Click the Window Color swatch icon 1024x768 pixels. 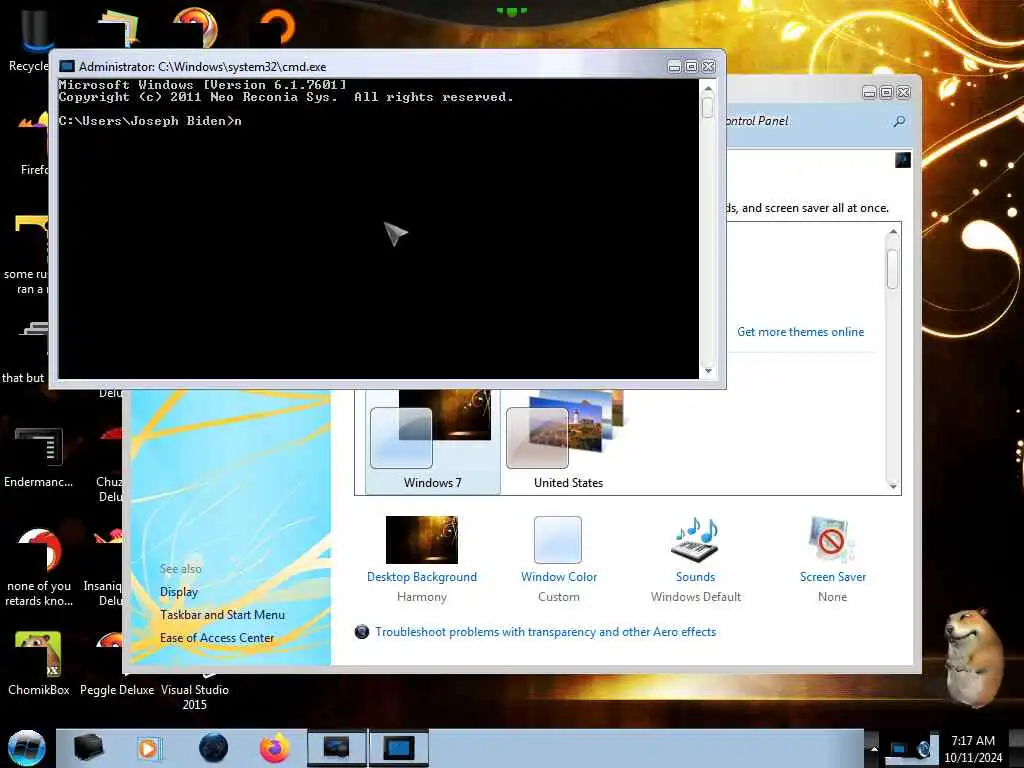558,539
